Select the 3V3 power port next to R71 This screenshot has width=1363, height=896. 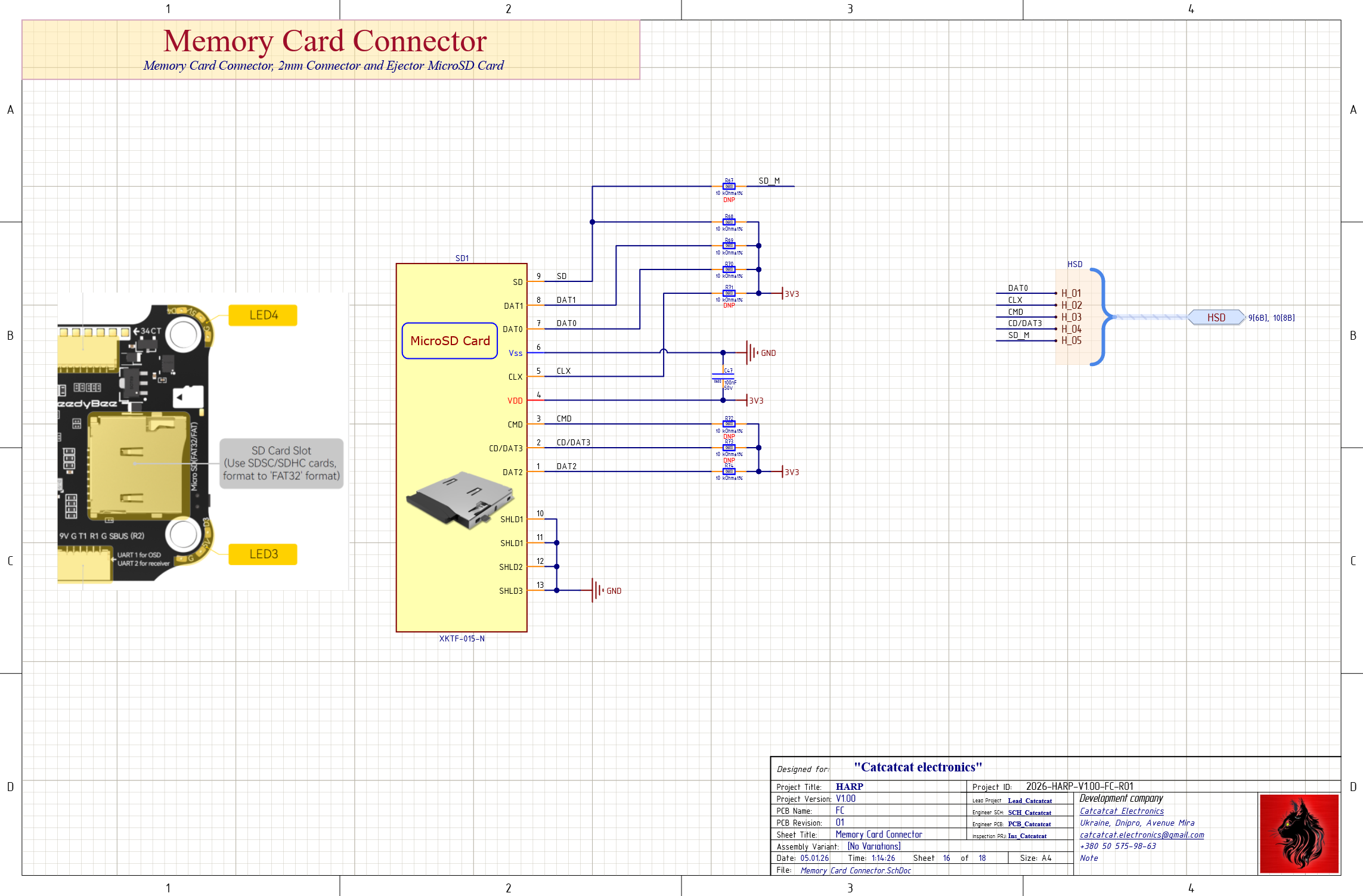coord(790,294)
